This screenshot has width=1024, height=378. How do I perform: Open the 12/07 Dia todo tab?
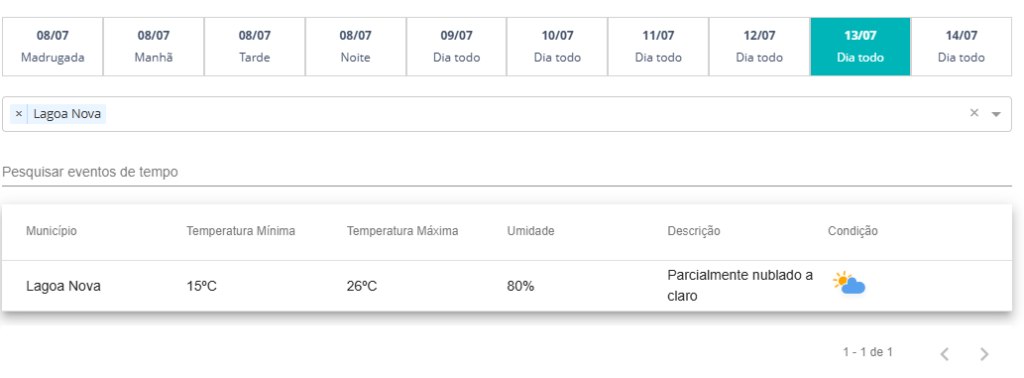(760, 46)
